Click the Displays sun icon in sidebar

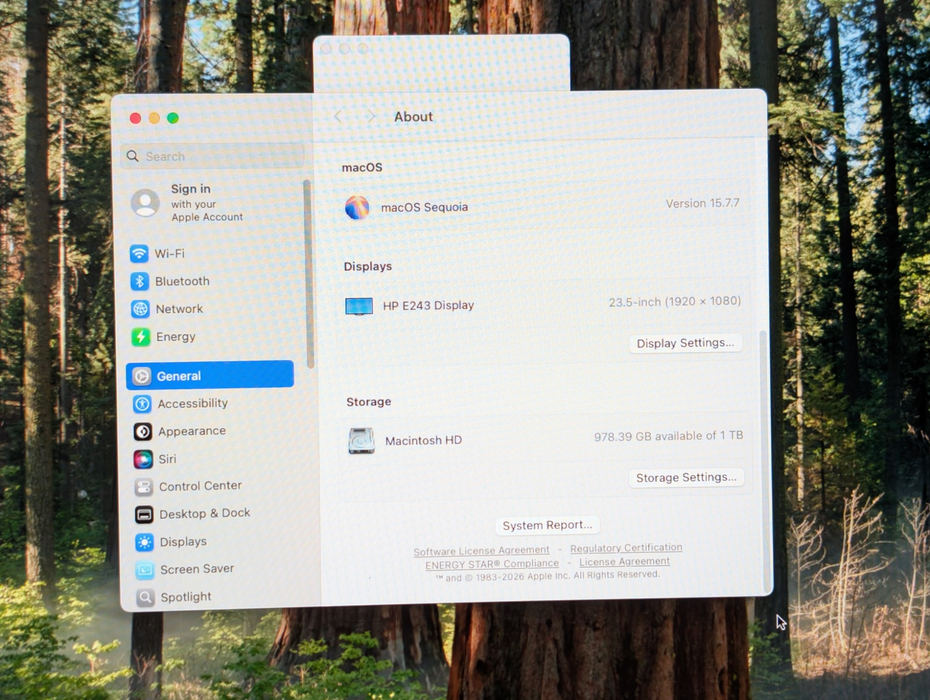[x=144, y=542]
